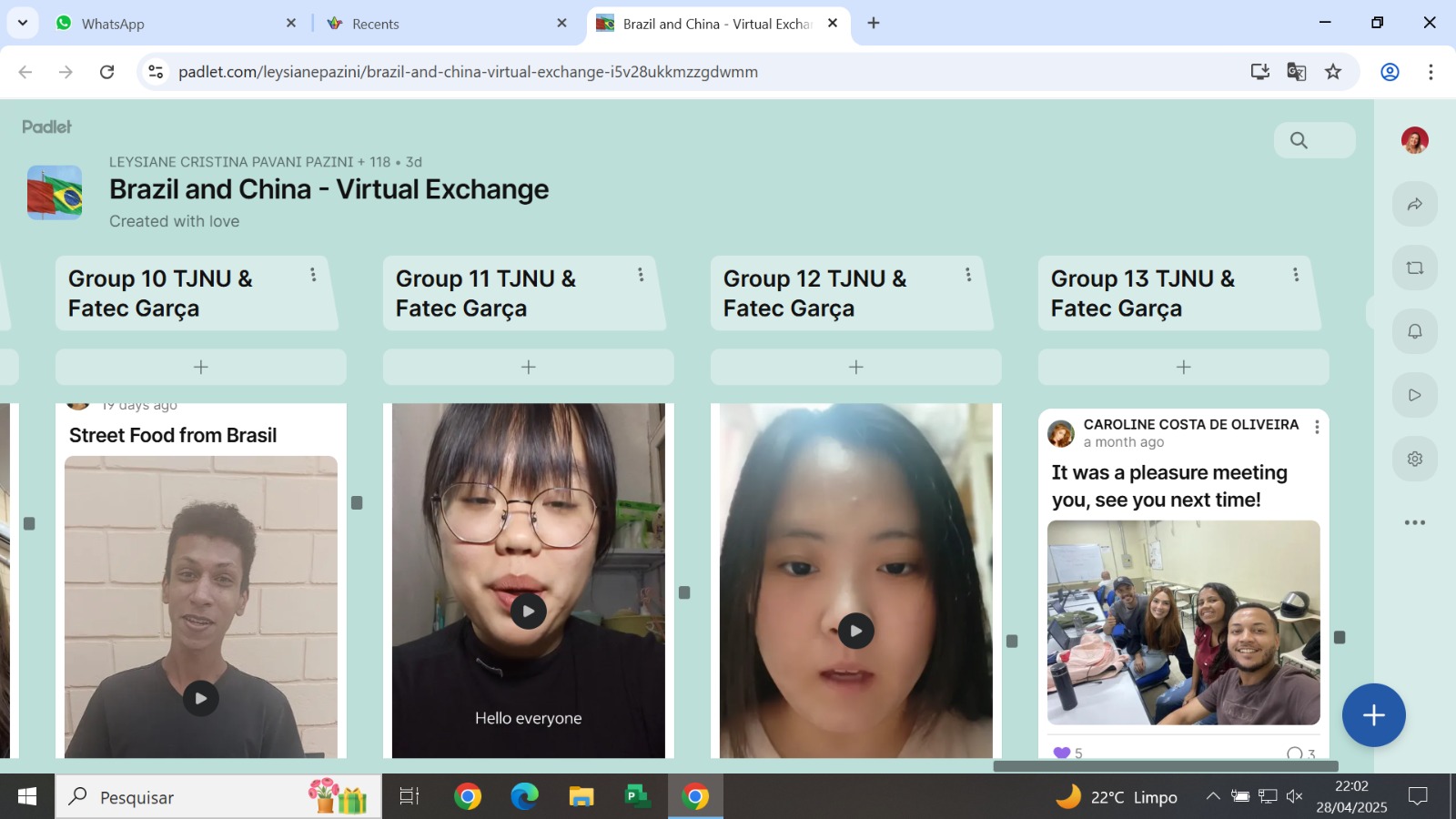The height and width of the screenshot is (819, 1456).
Task: Start the slideshow play icon in sidebar
Action: pyautogui.click(x=1414, y=395)
